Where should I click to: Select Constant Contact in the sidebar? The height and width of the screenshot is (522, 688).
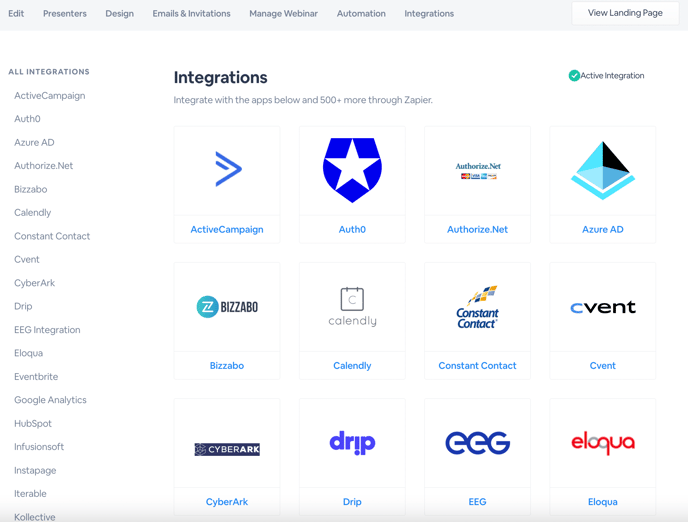tap(52, 236)
